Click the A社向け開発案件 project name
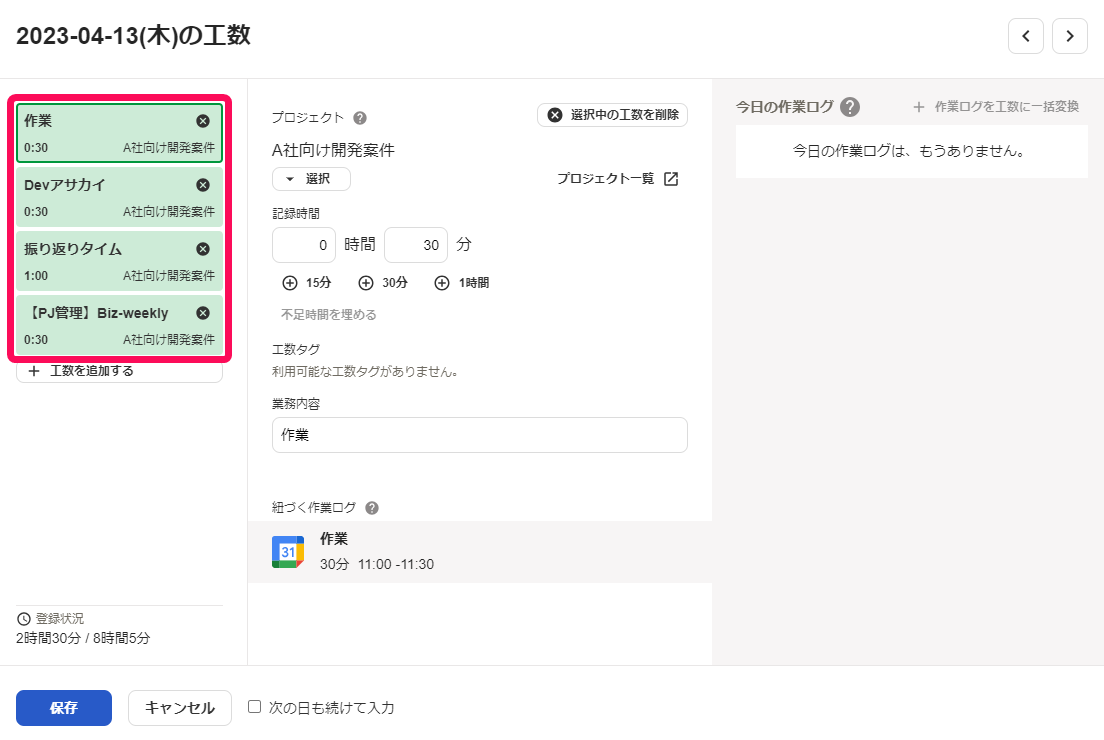 pos(333,150)
